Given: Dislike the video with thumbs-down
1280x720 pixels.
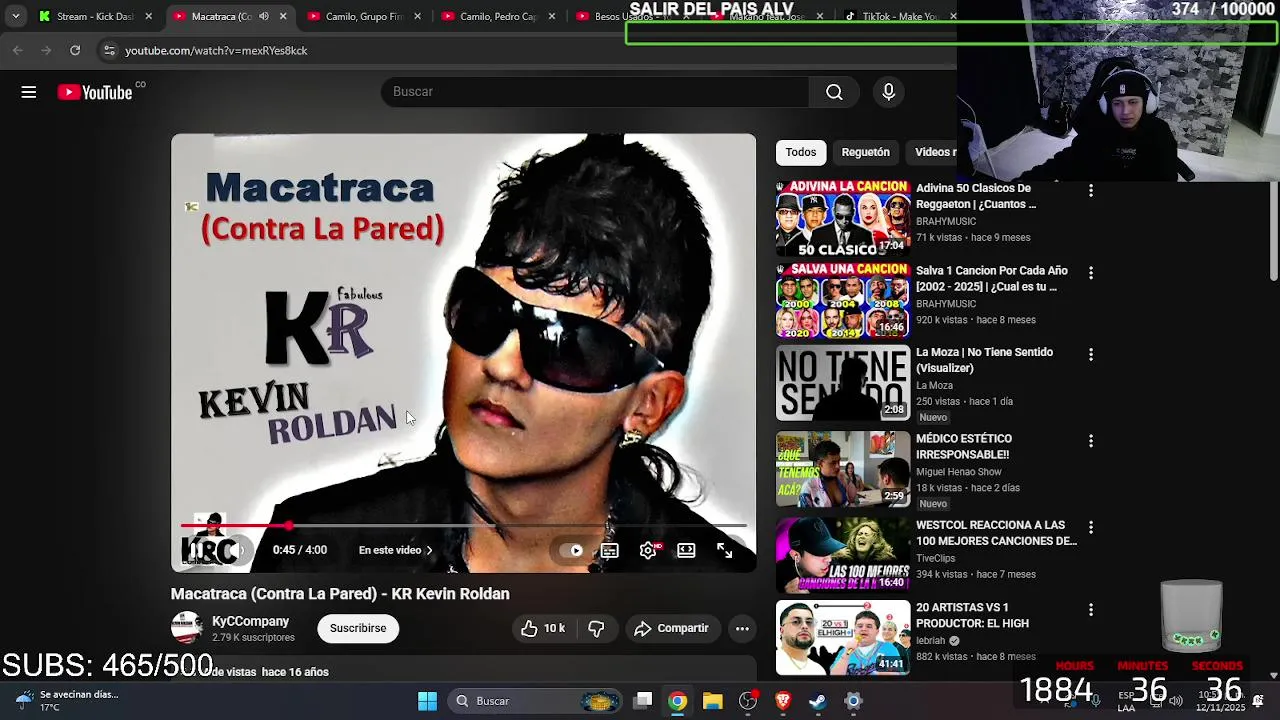Looking at the screenshot, I should pos(597,628).
